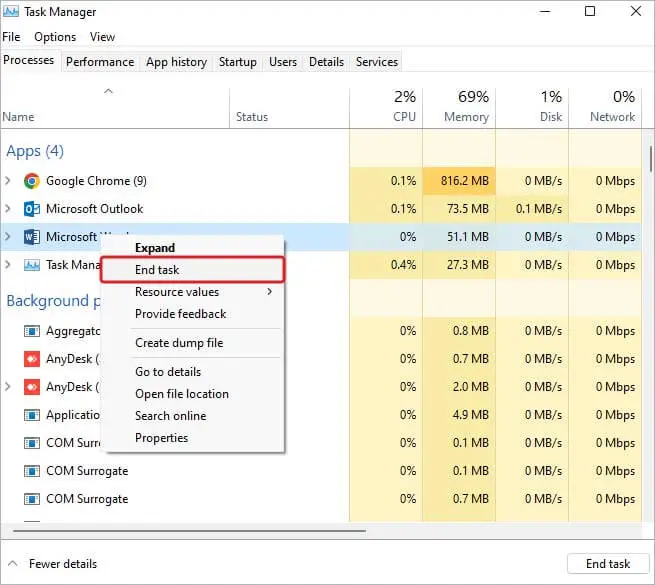Expand the Microsoft Outlook process group
655x585 pixels.
(x=8, y=208)
